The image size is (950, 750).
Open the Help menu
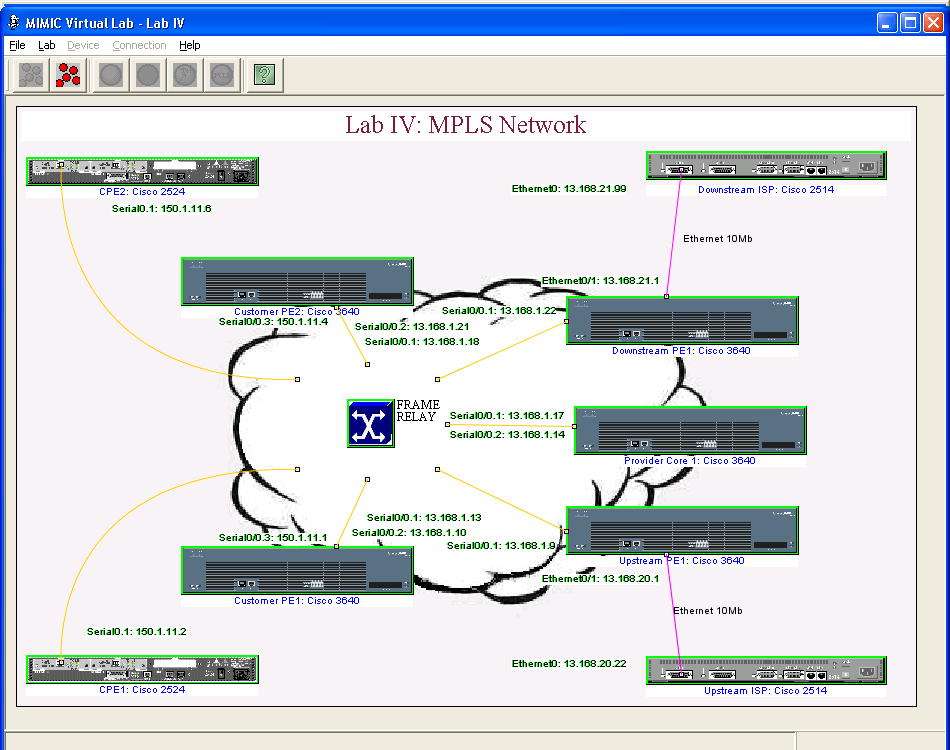pyautogui.click(x=189, y=45)
